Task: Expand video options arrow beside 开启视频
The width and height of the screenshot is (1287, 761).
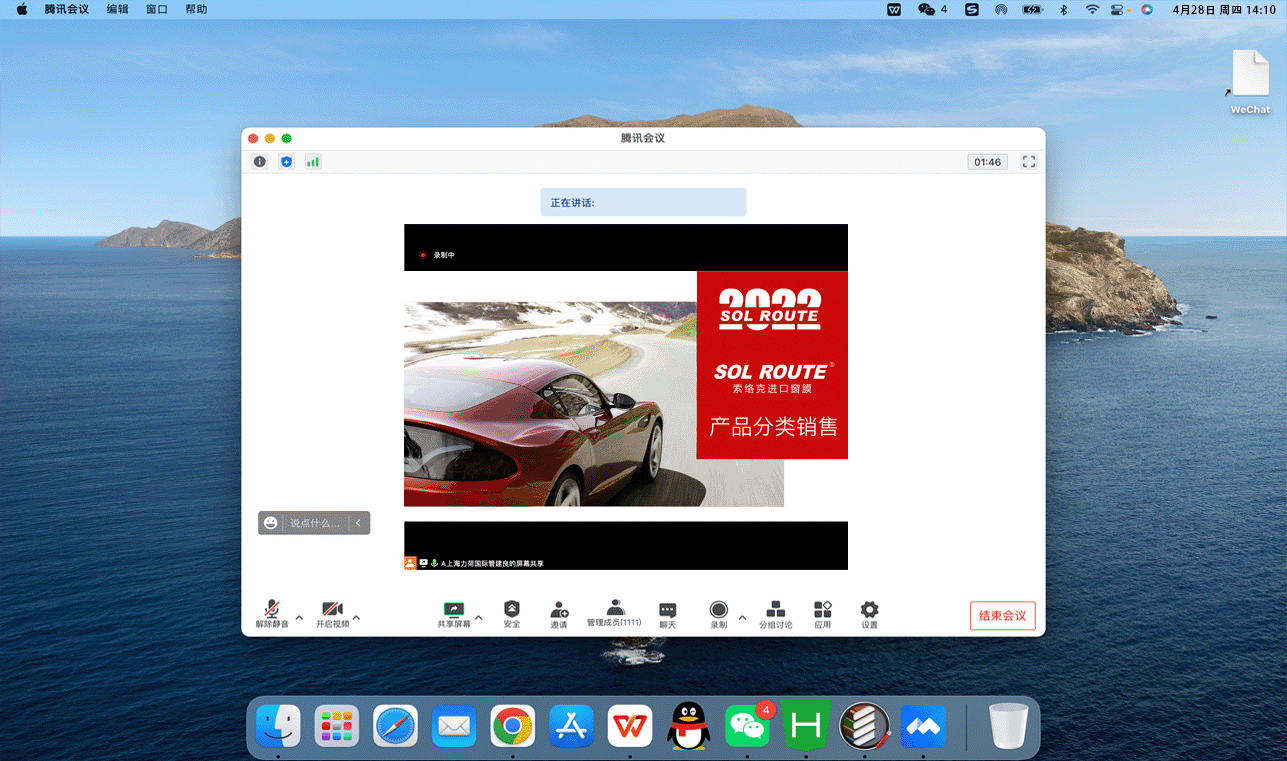Action: (x=356, y=618)
